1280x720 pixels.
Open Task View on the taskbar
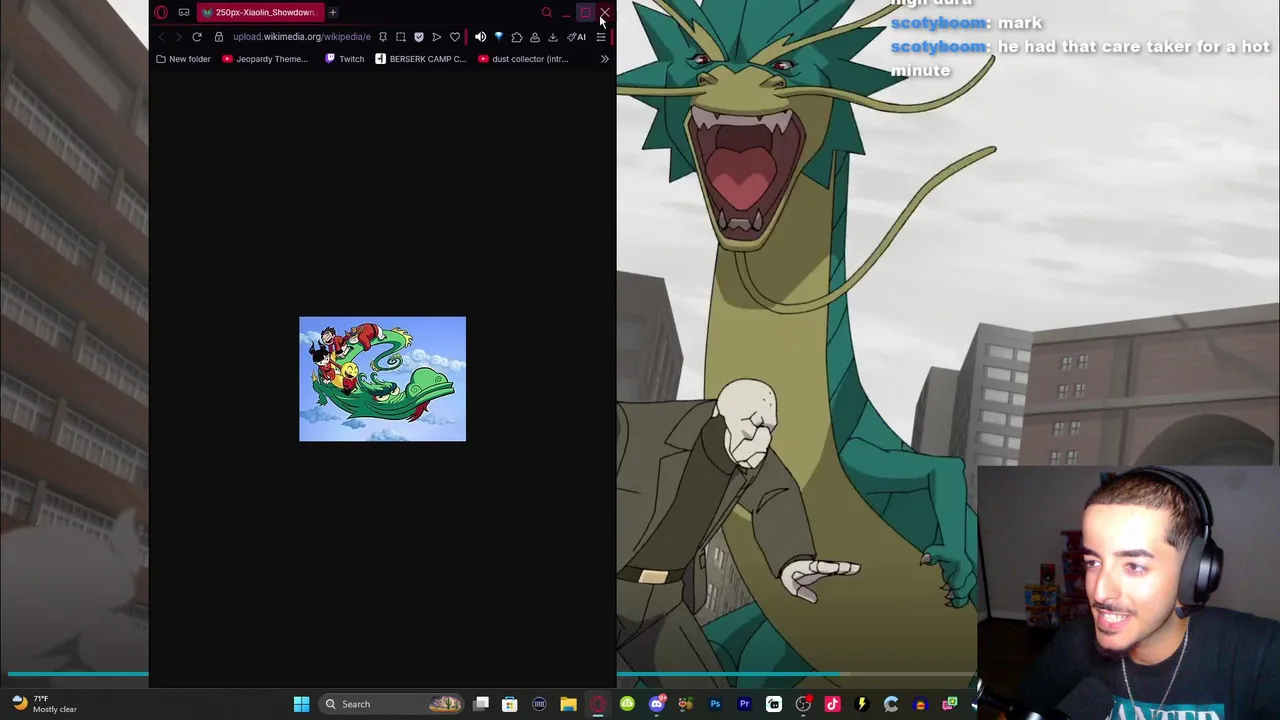click(481, 704)
